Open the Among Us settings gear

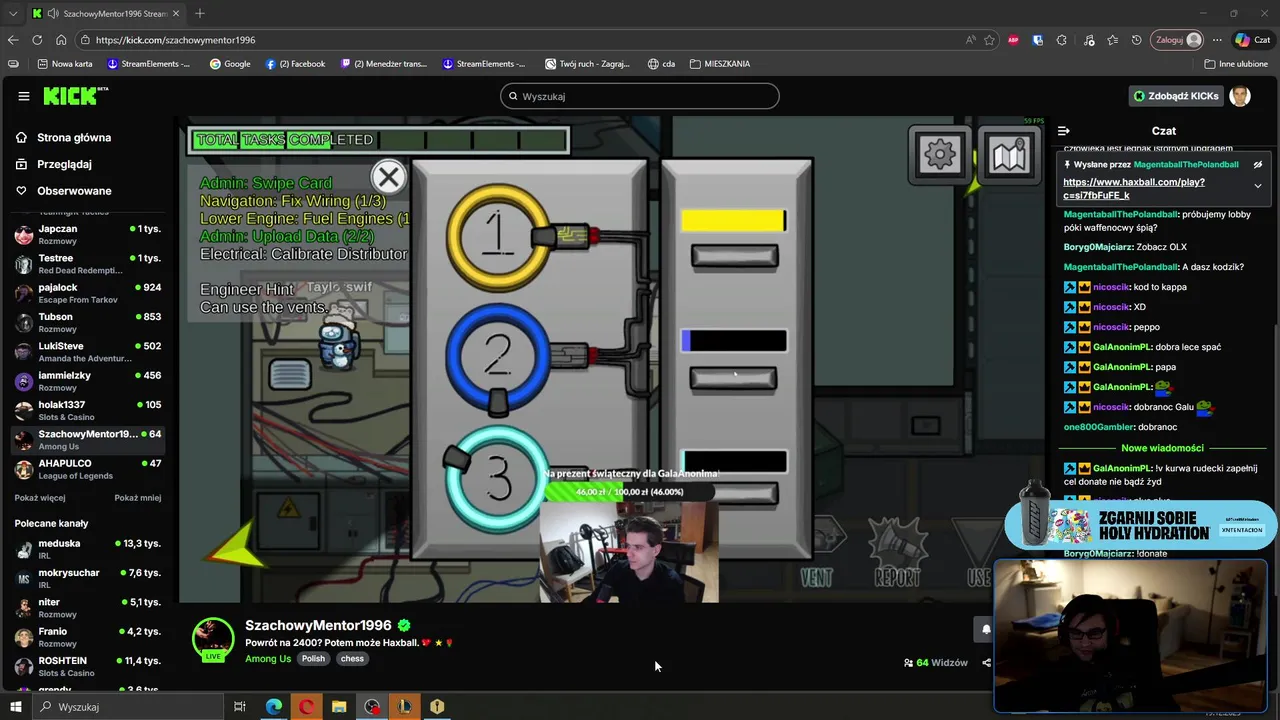pyautogui.click(x=939, y=155)
